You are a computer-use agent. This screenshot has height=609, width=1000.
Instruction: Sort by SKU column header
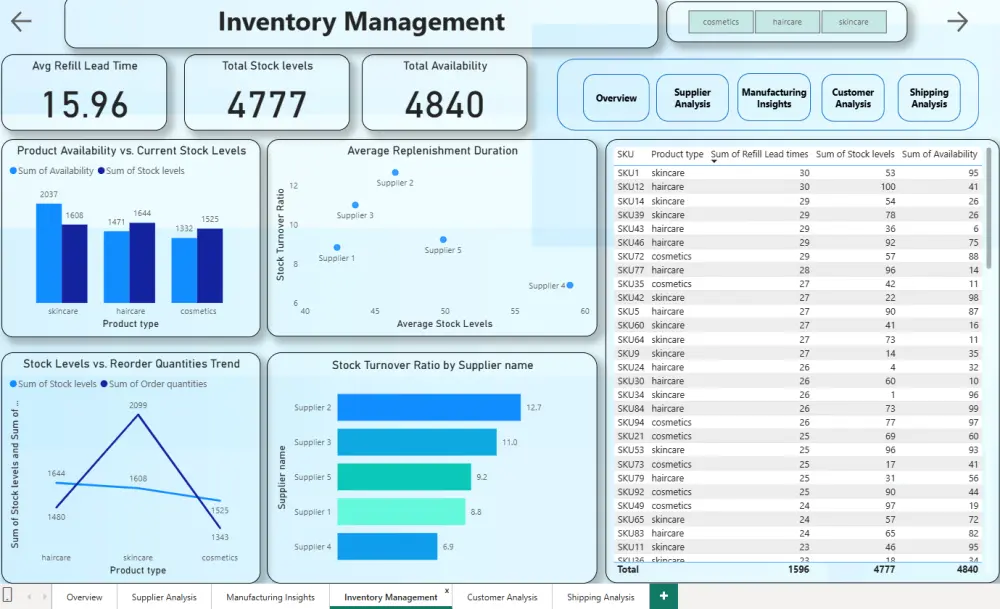point(625,154)
